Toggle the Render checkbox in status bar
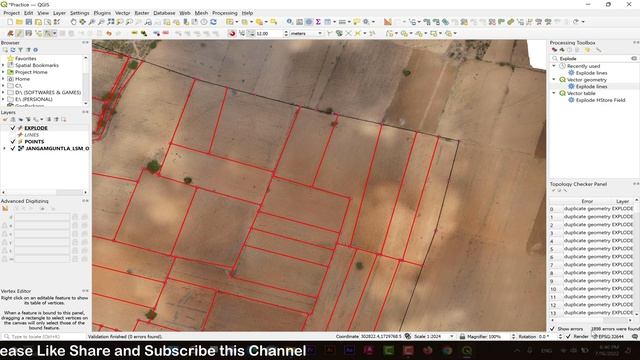This screenshot has height=360, width=640. click(x=568, y=337)
